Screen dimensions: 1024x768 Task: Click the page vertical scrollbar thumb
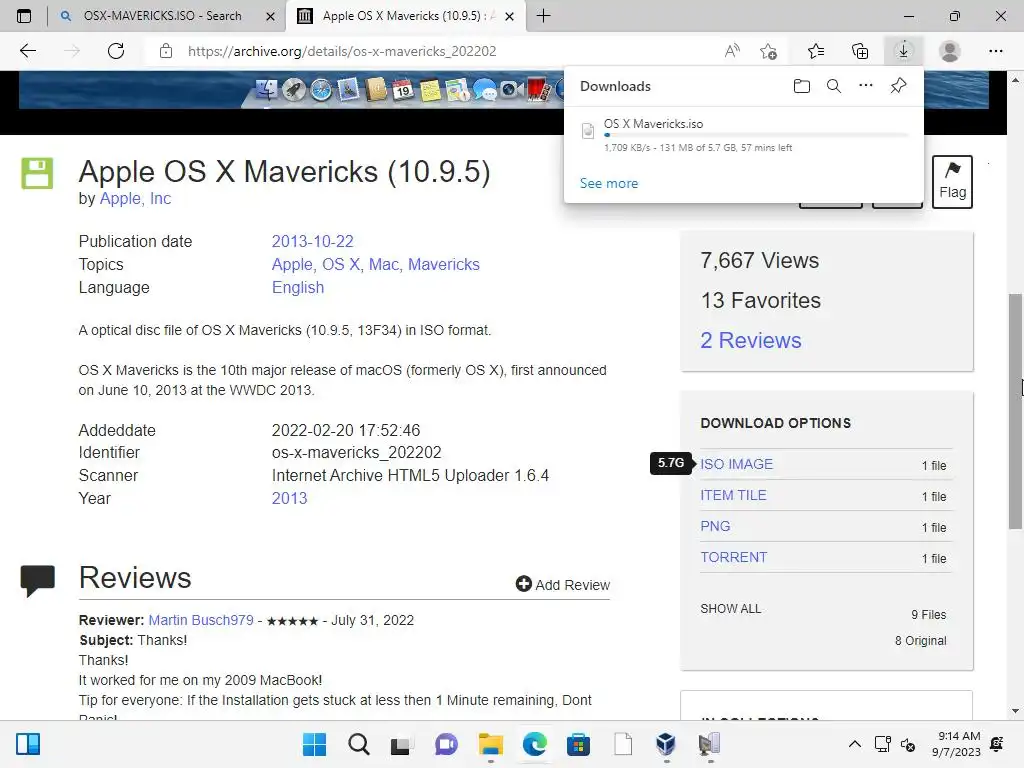tap(1015, 411)
